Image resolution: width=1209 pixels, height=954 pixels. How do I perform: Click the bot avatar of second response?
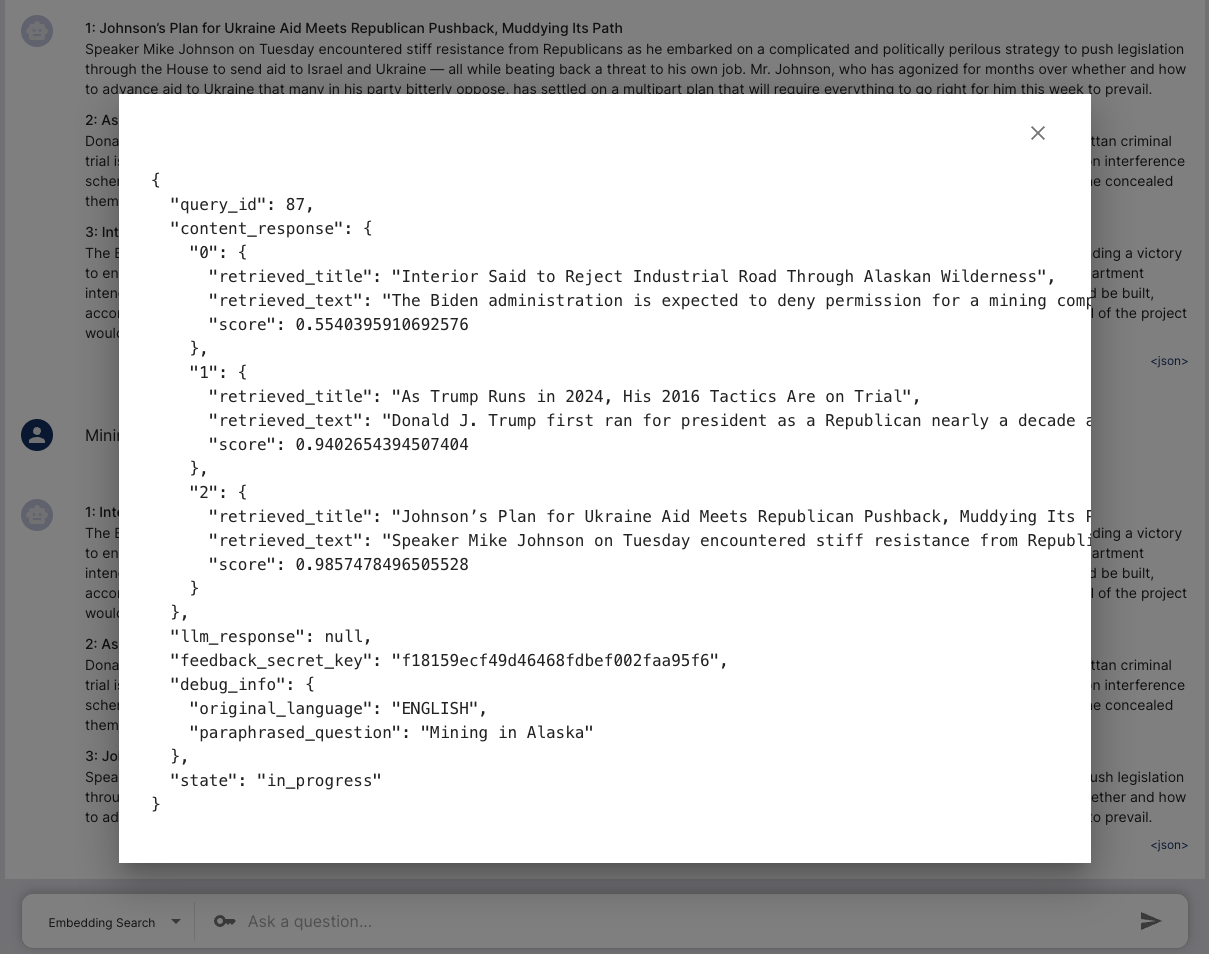coord(37,515)
